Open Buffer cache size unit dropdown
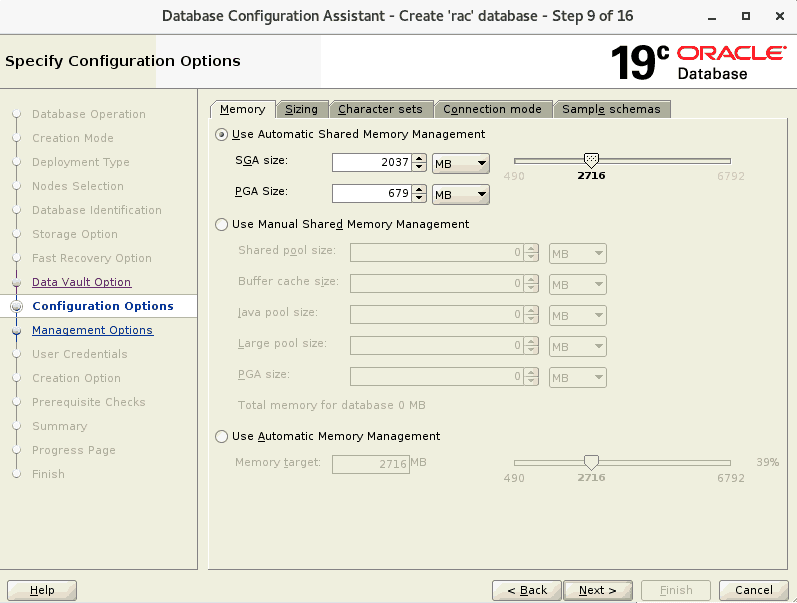 (x=577, y=285)
